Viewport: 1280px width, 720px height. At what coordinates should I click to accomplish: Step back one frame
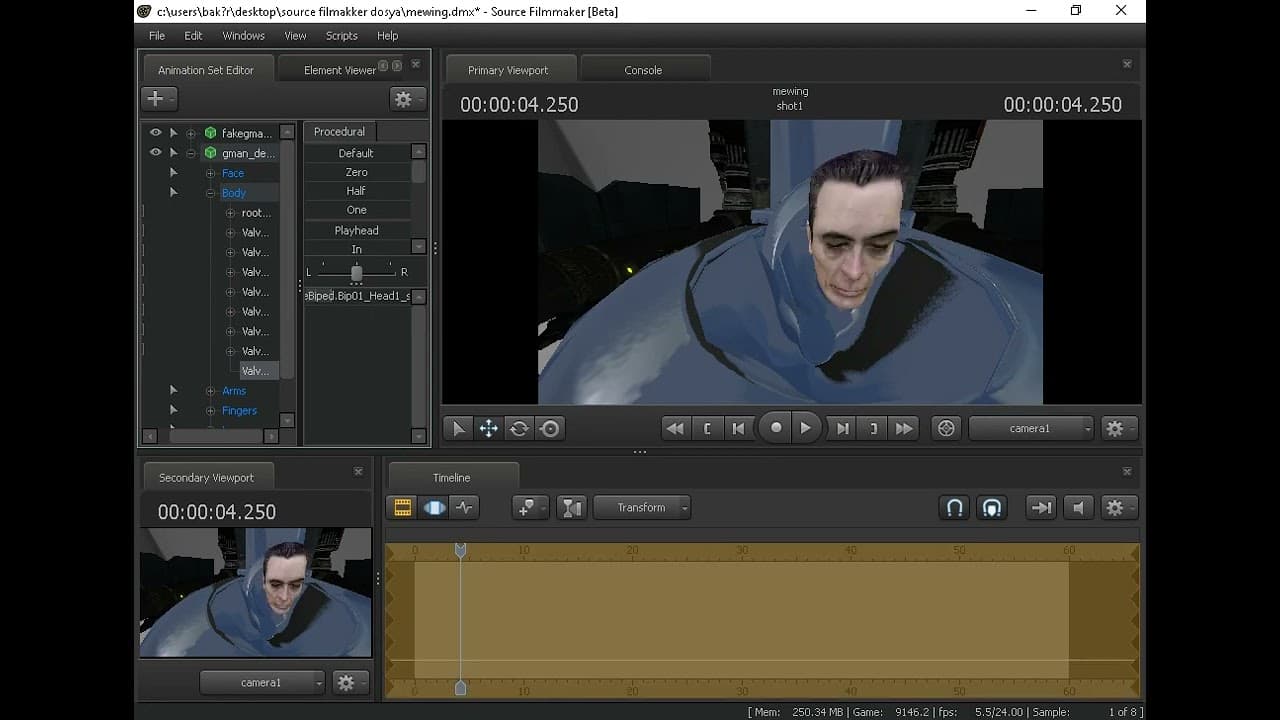(738, 428)
